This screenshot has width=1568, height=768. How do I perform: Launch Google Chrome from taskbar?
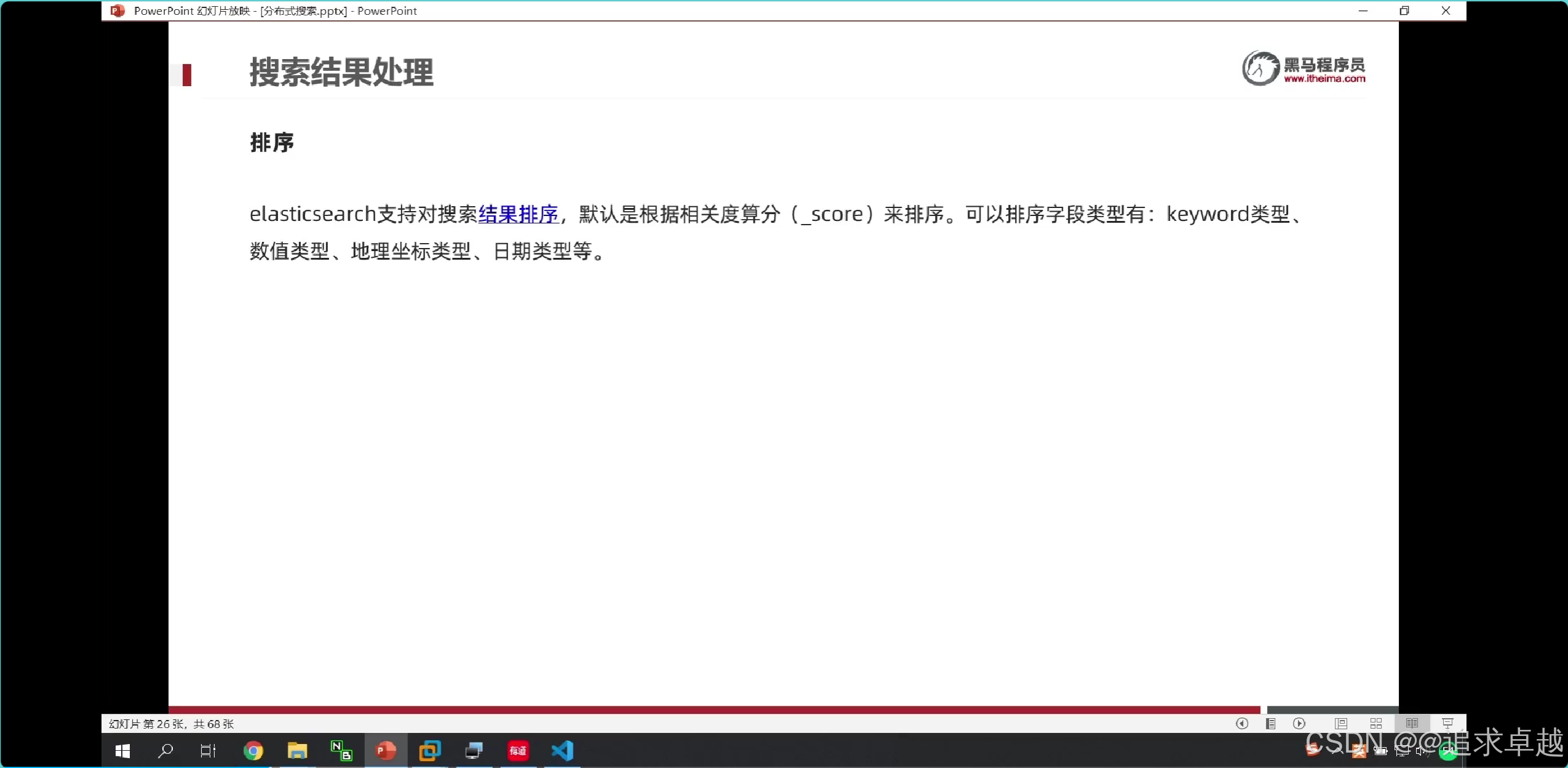[253, 751]
